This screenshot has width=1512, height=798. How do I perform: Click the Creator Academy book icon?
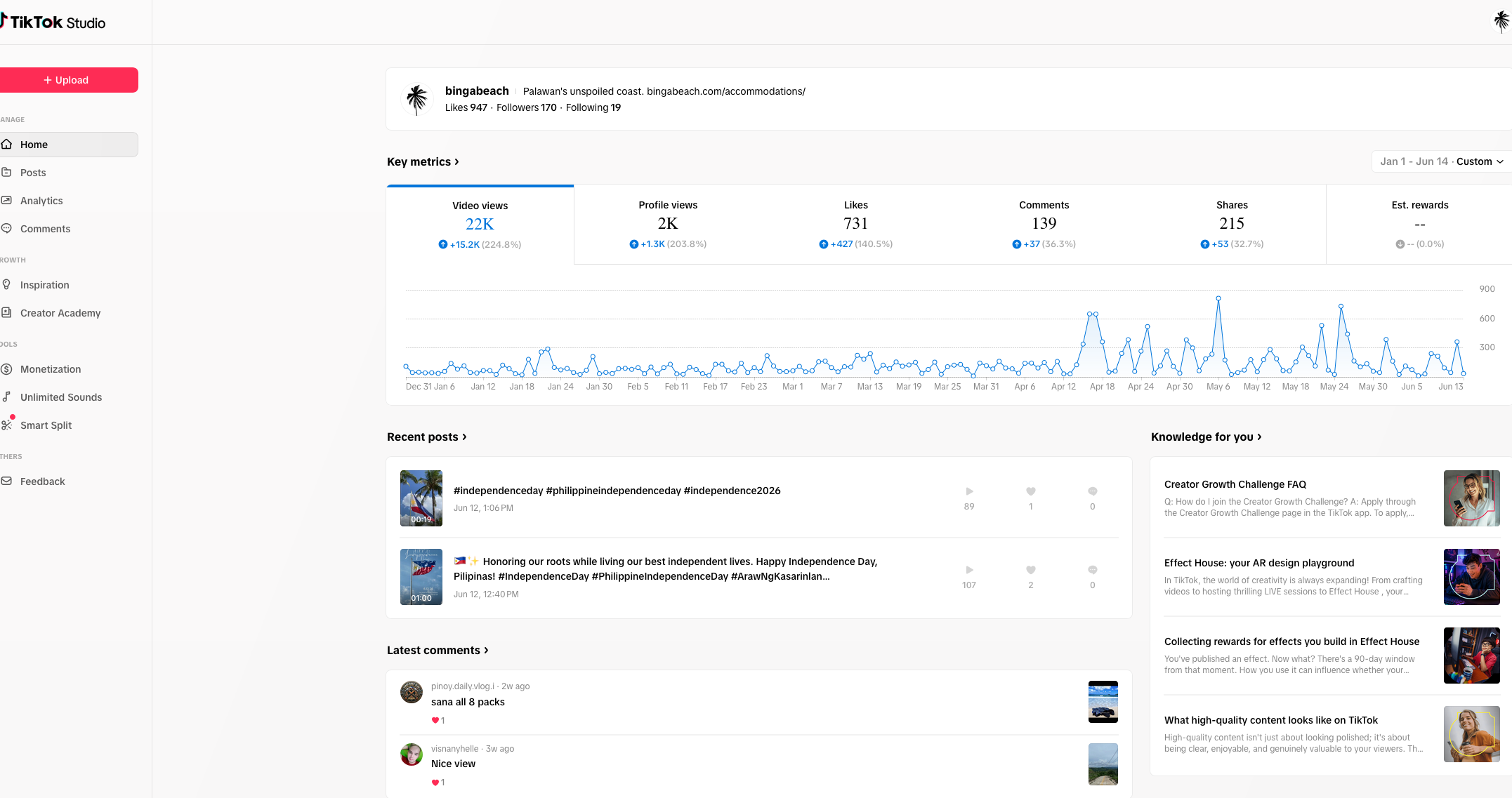(x=7, y=312)
